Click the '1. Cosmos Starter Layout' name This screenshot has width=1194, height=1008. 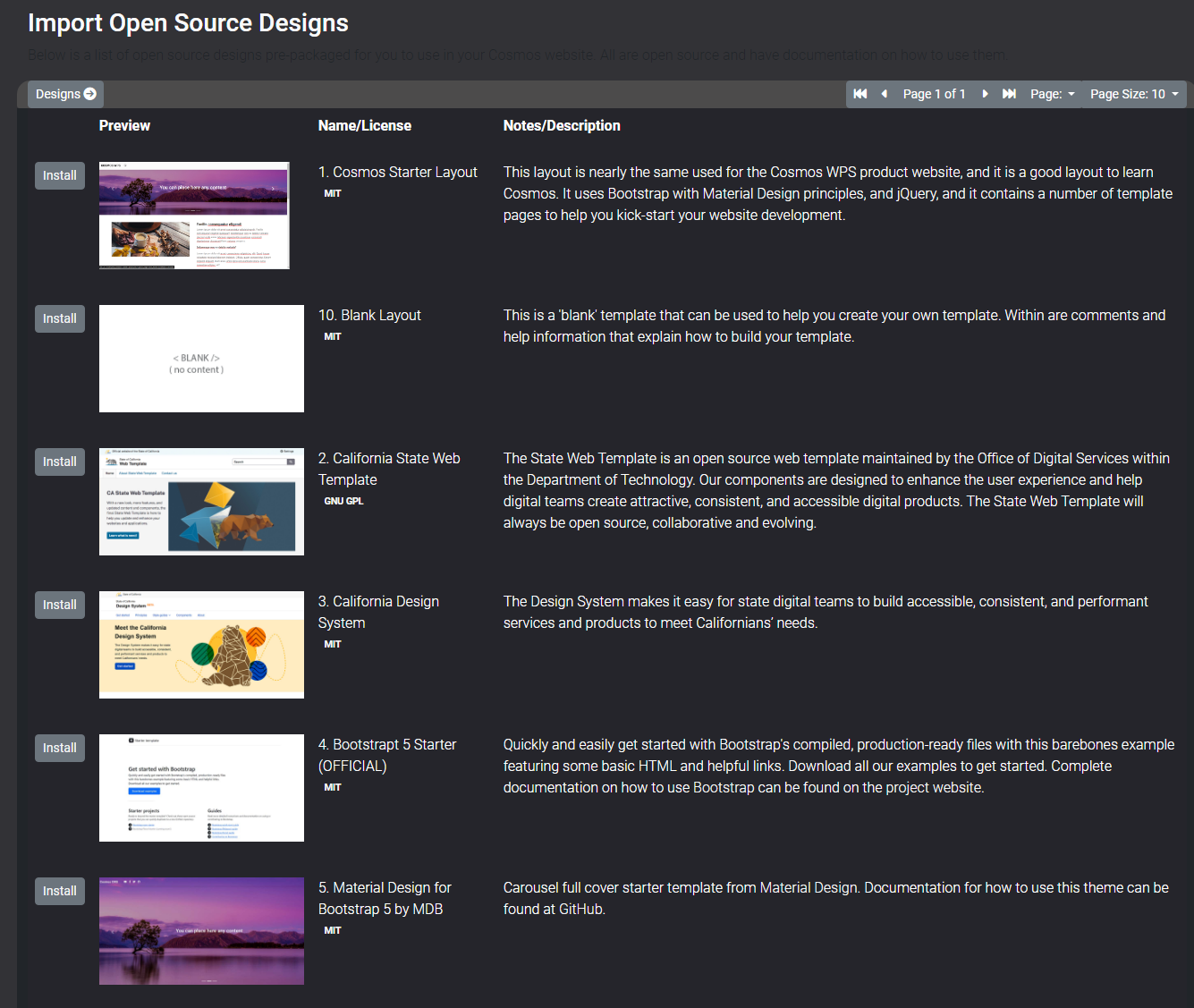point(398,172)
